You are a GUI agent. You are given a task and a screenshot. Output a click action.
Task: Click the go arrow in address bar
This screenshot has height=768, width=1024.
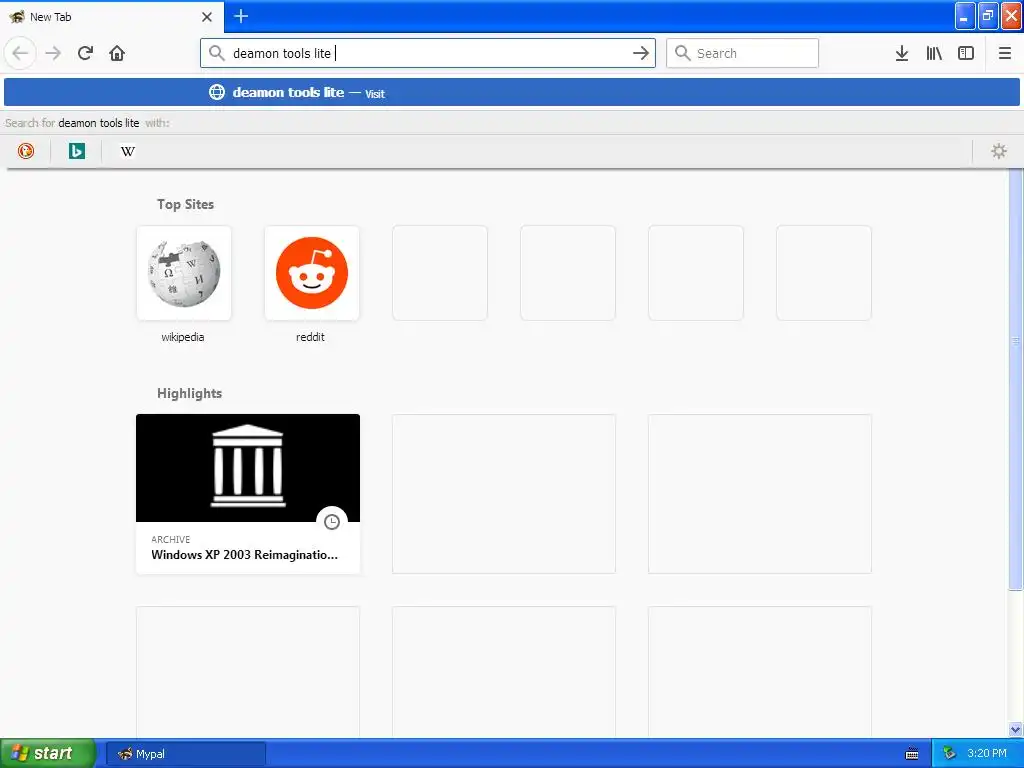coord(641,53)
